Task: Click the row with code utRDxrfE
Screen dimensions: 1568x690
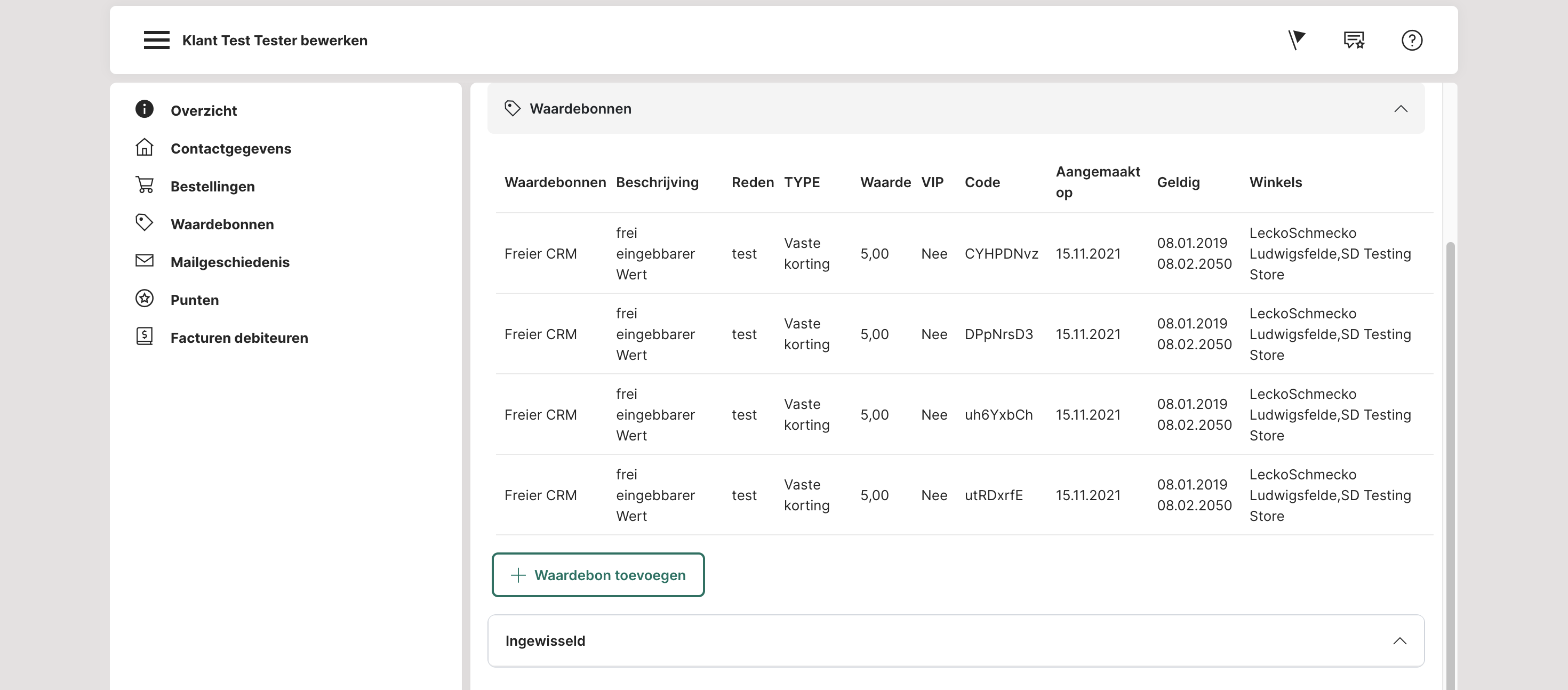Action: pyautogui.click(x=994, y=495)
